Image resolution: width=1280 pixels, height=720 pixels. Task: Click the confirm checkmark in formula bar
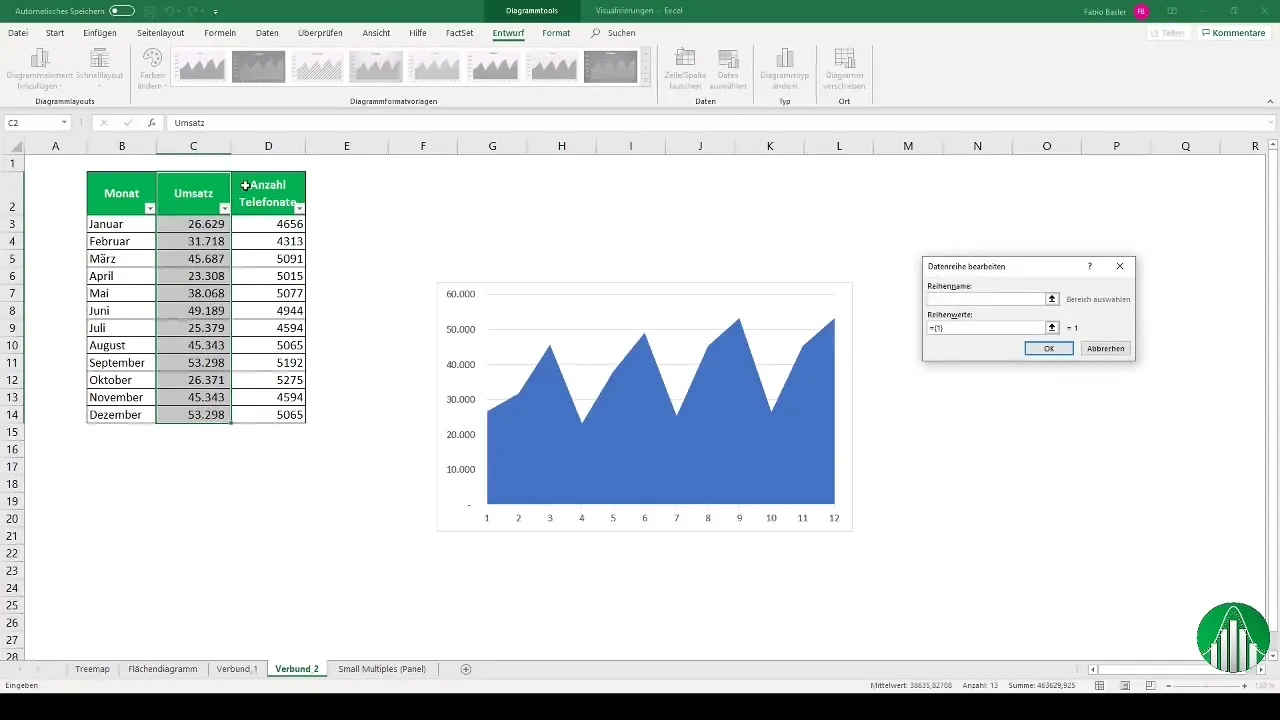[127, 123]
